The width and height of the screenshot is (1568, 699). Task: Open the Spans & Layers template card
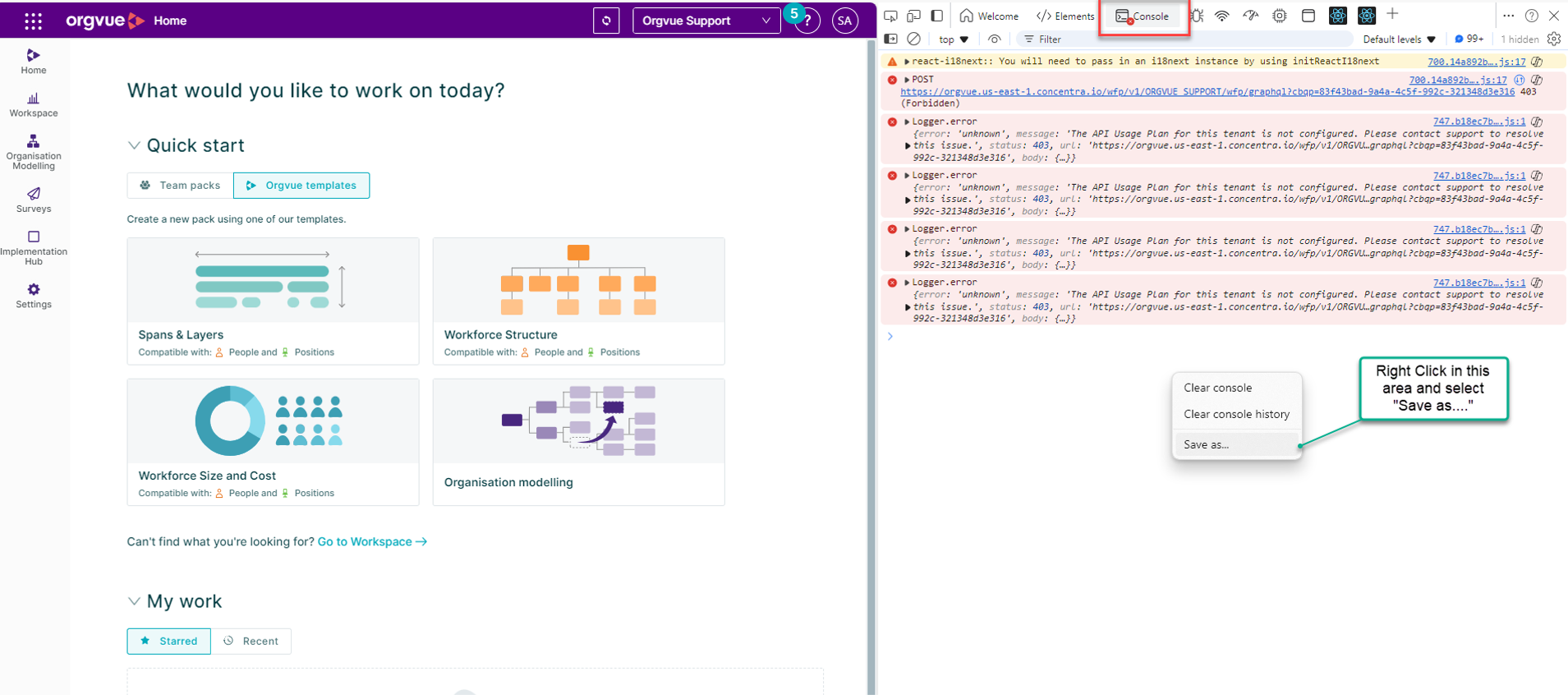pos(273,301)
